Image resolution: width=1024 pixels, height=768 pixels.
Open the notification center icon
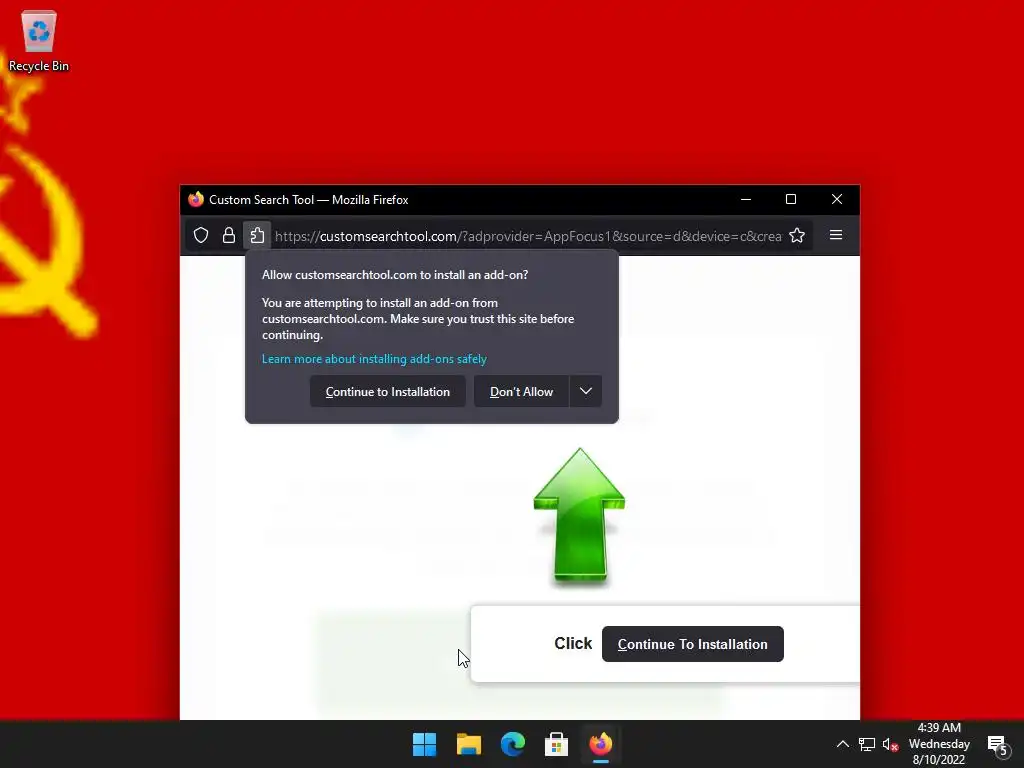(x=997, y=744)
